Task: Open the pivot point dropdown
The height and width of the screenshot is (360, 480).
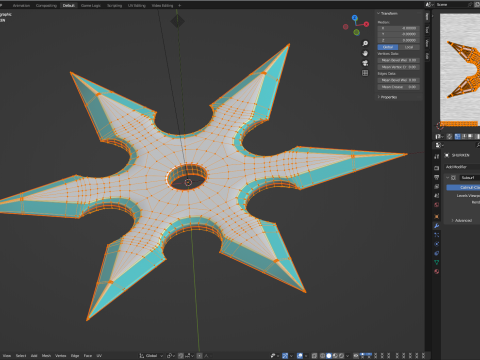Action: click(170, 356)
